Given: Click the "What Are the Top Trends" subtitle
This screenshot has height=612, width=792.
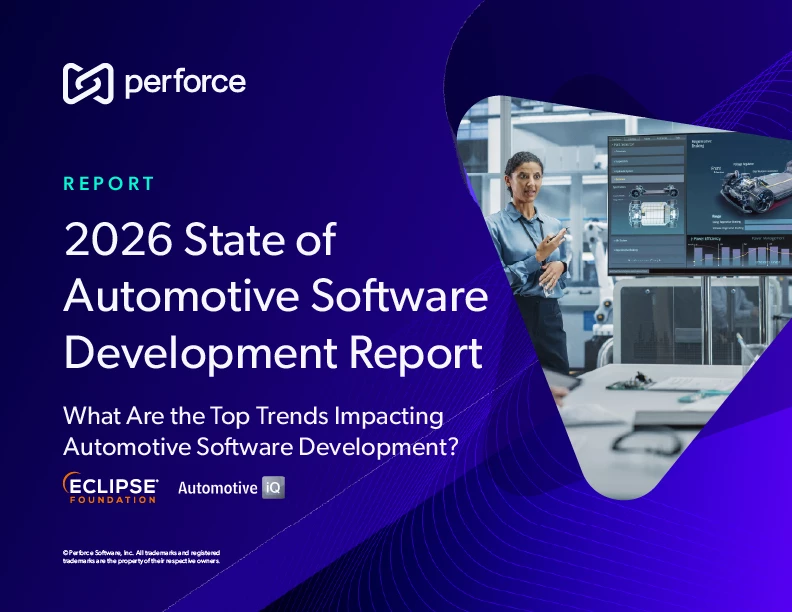Looking at the screenshot, I should (x=252, y=415).
